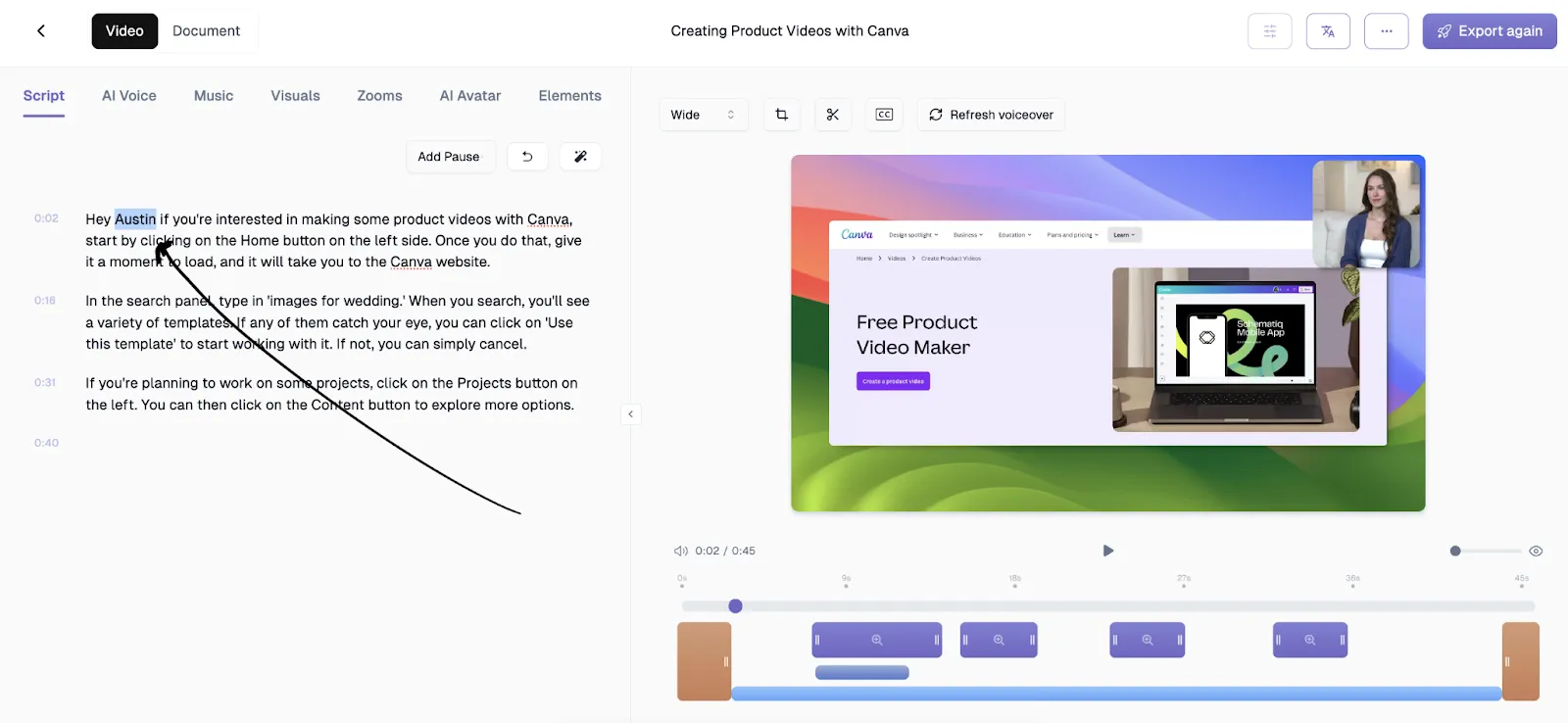1568x723 pixels.
Task: Select the outro clip block on timeline
Action: click(x=1521, y=661)
